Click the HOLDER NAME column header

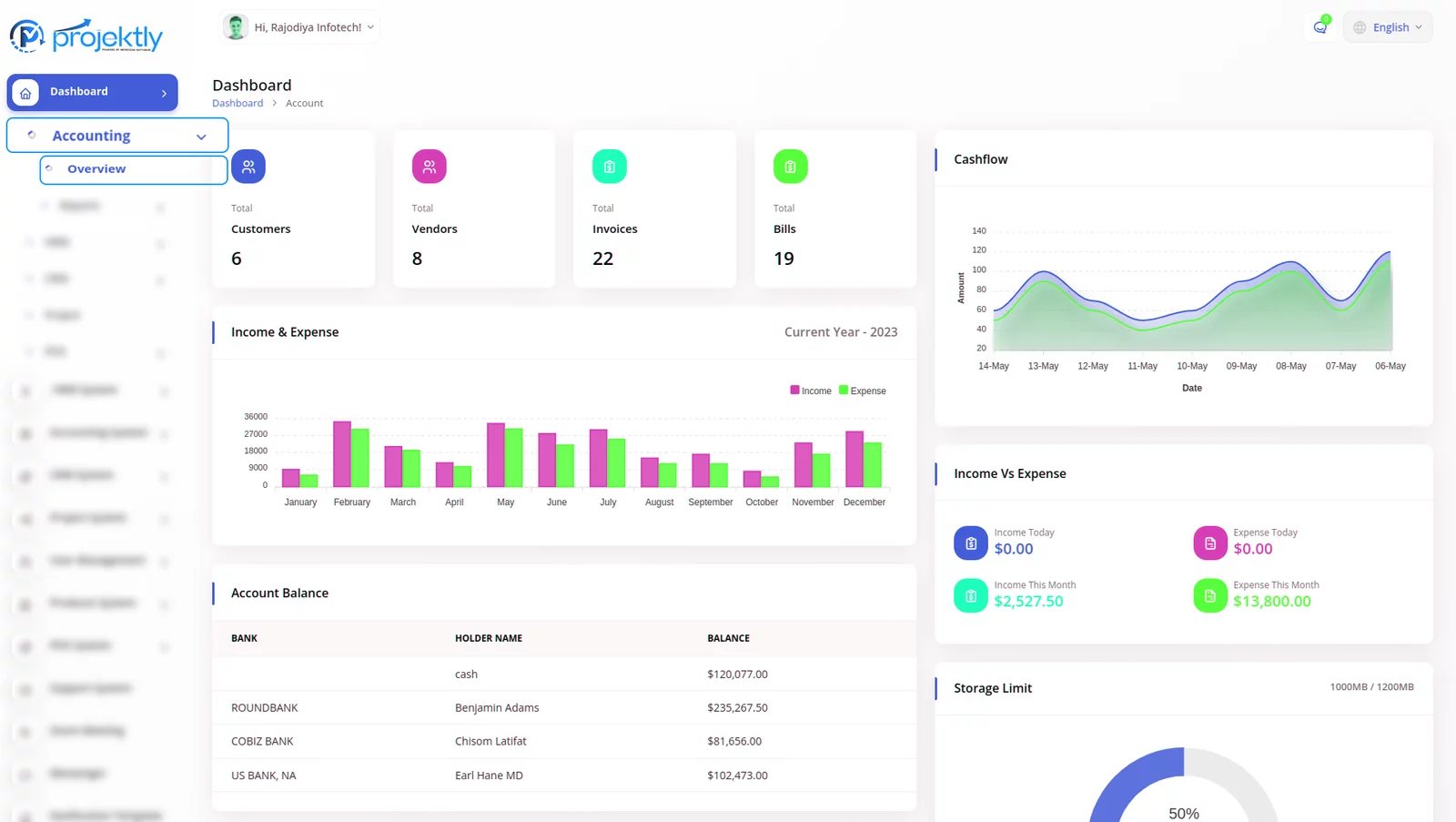[x=489, y=638]
